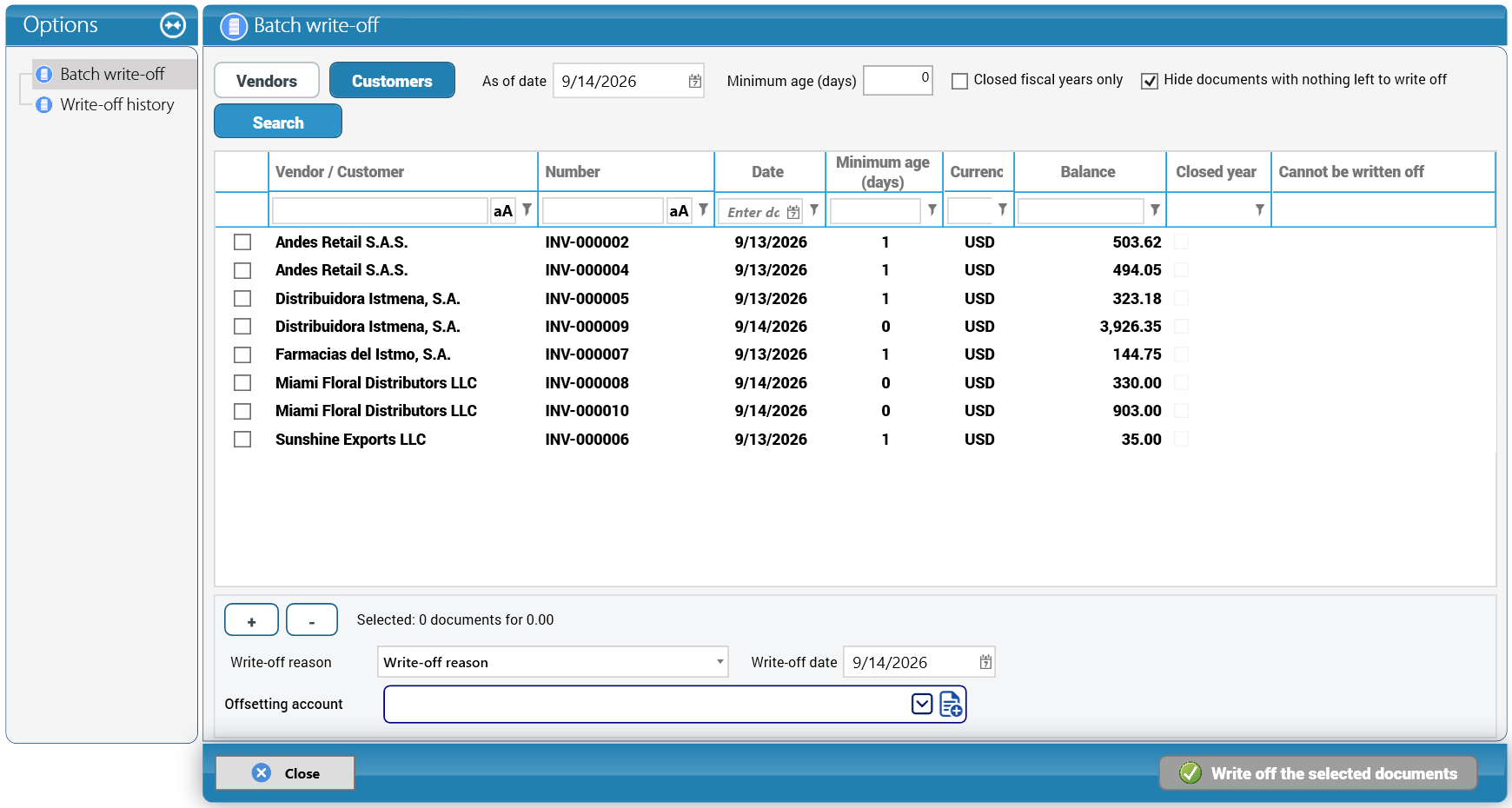Open filter funnel for Date column
Viewport: 1512px width, 808px height.
814,209
